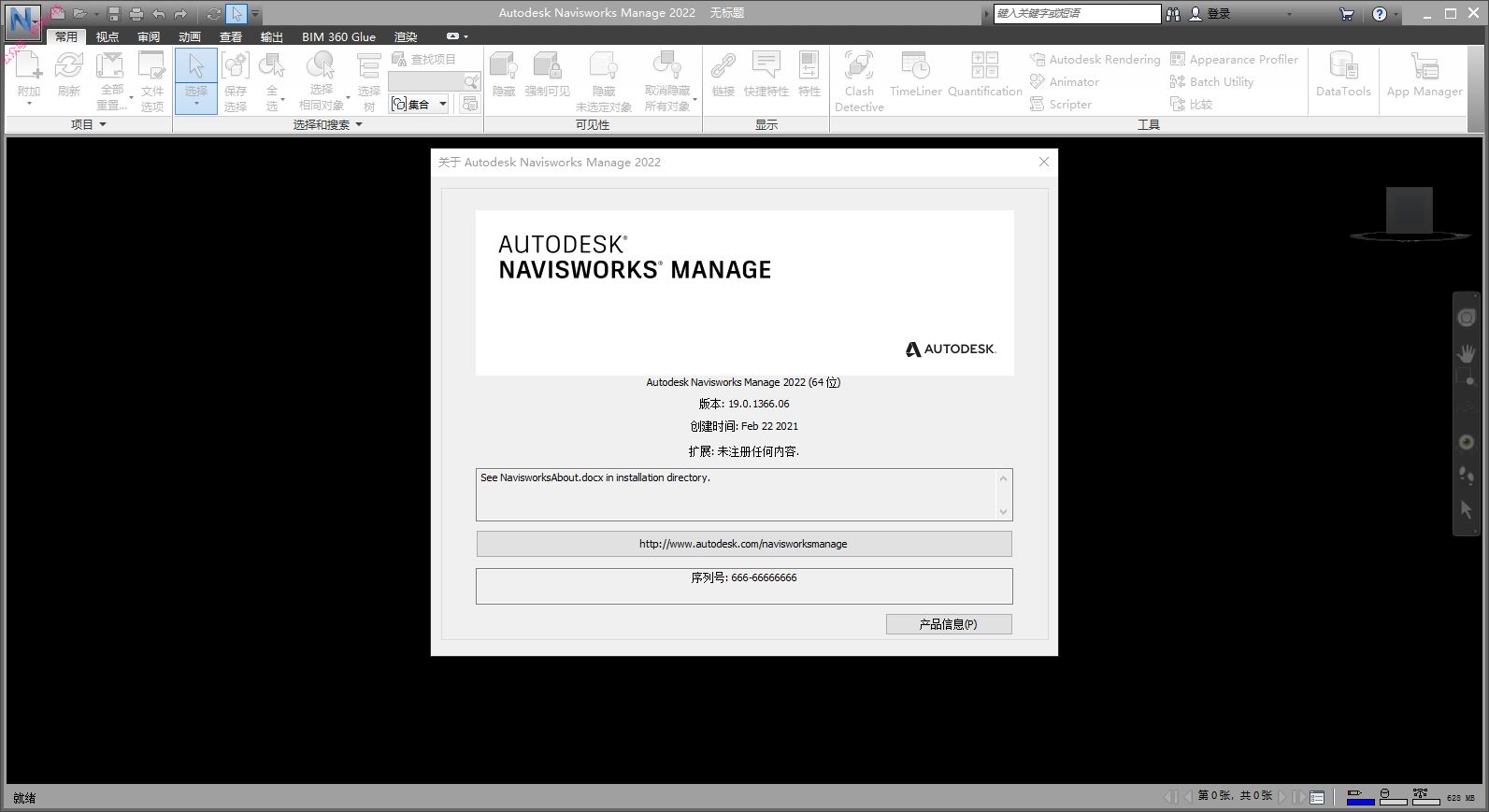The width and height of the screenshot is (1489, 812).
Task: Click into the quick find search field
Action: (x=425, y=81)
